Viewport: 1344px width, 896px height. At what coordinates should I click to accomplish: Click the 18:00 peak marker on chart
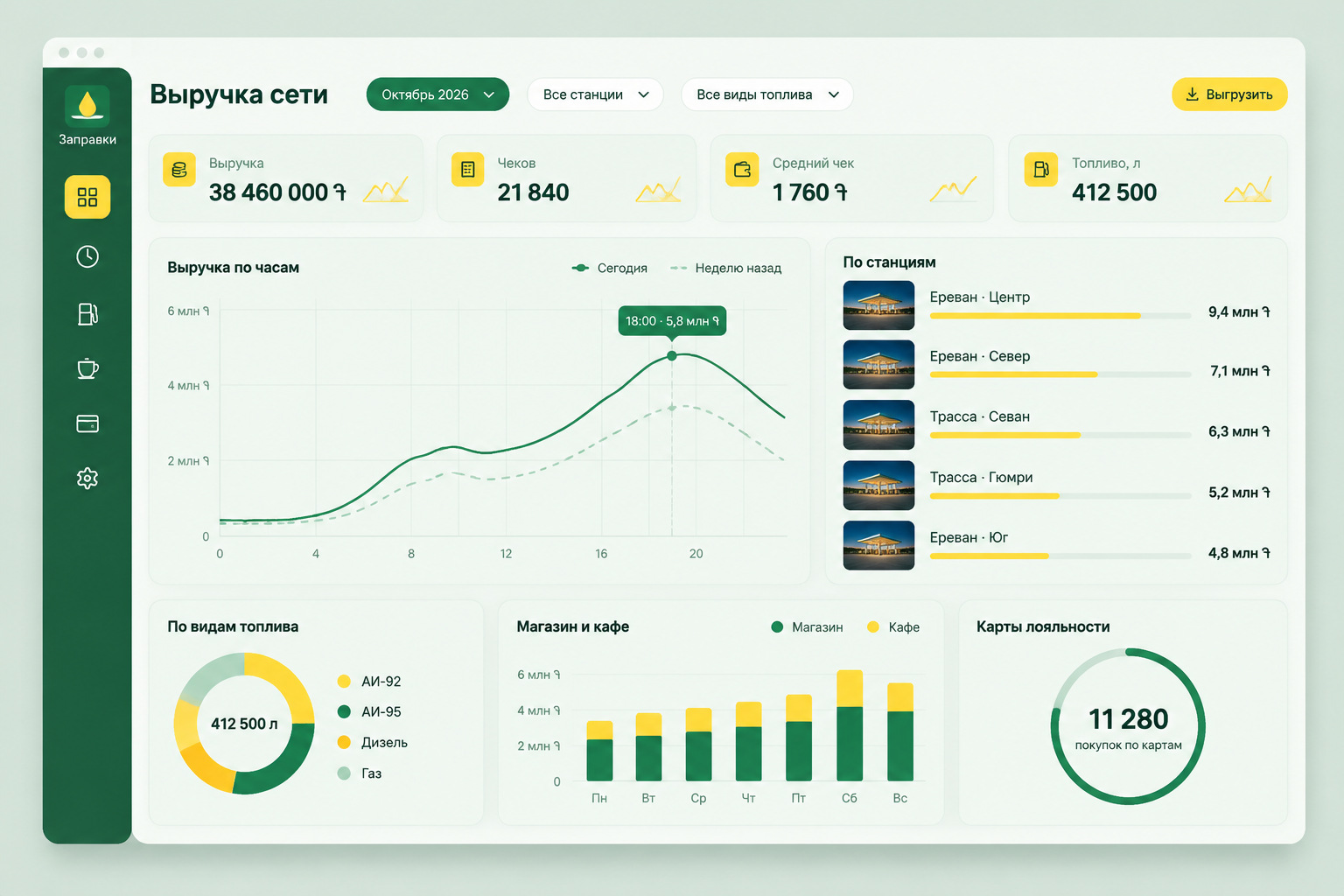click(x=672, y=356)
